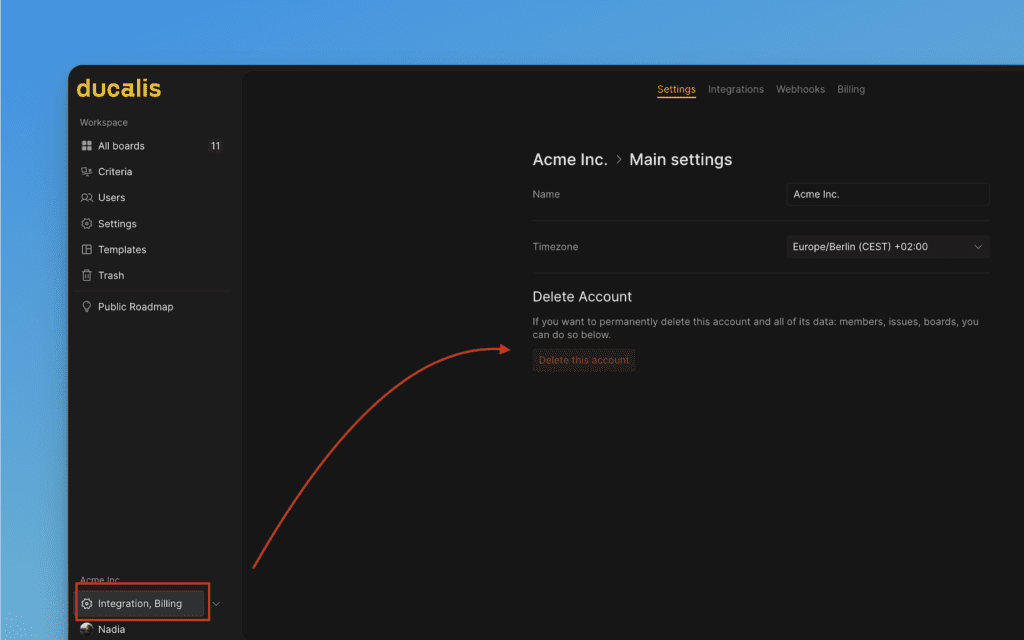Open the Webhooks tab

coord(800,90)
